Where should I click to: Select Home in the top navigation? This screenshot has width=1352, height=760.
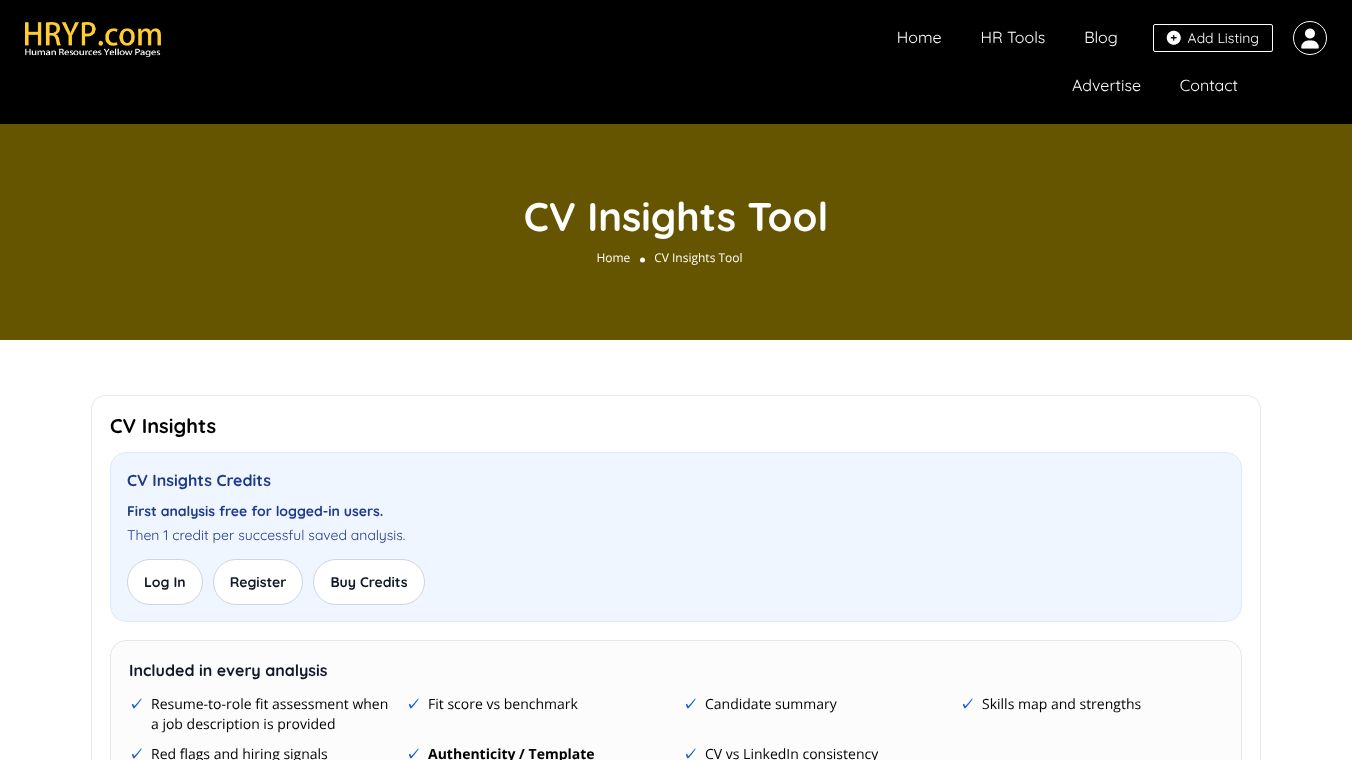click(x=919, y=38)
